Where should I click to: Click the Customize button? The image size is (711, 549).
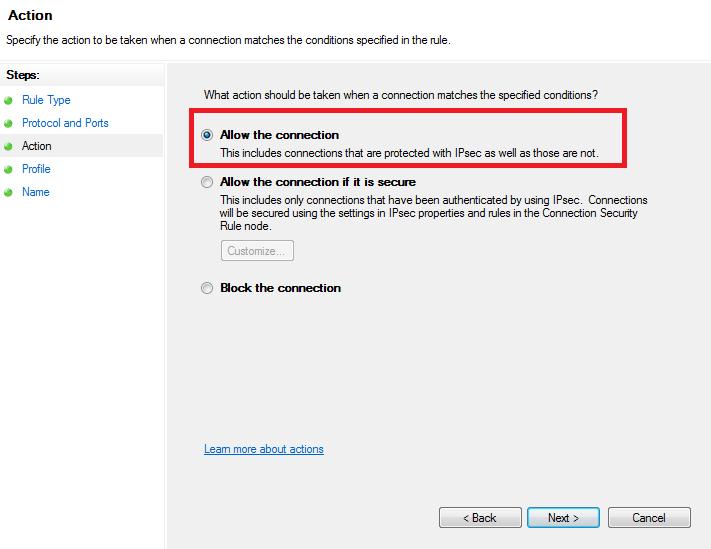click(x=257, y=251)
